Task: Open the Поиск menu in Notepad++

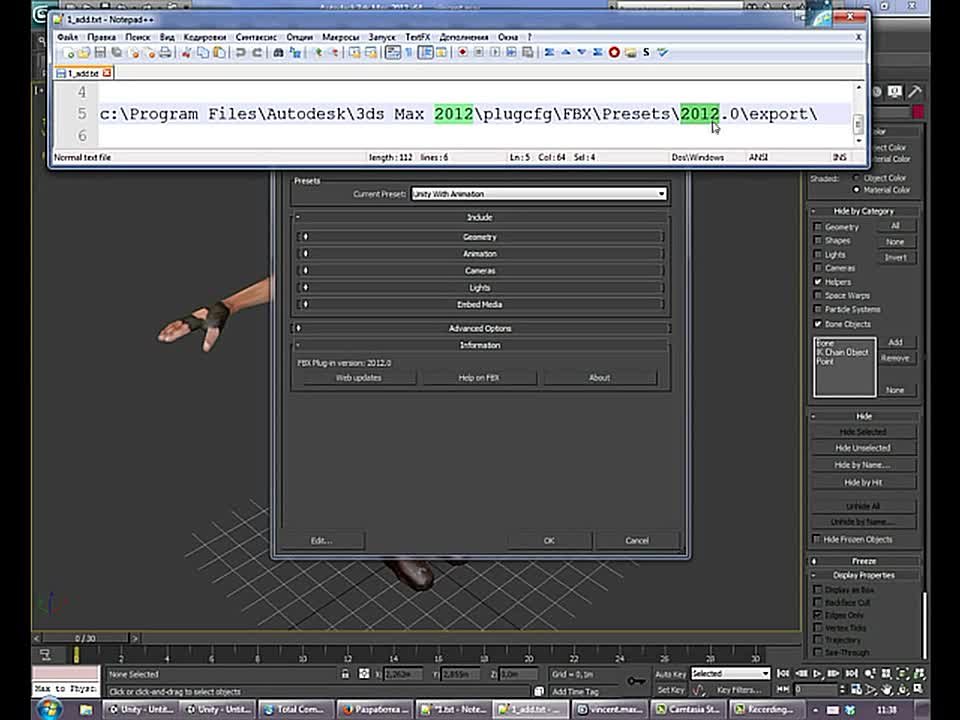Action: pos(137,37)
